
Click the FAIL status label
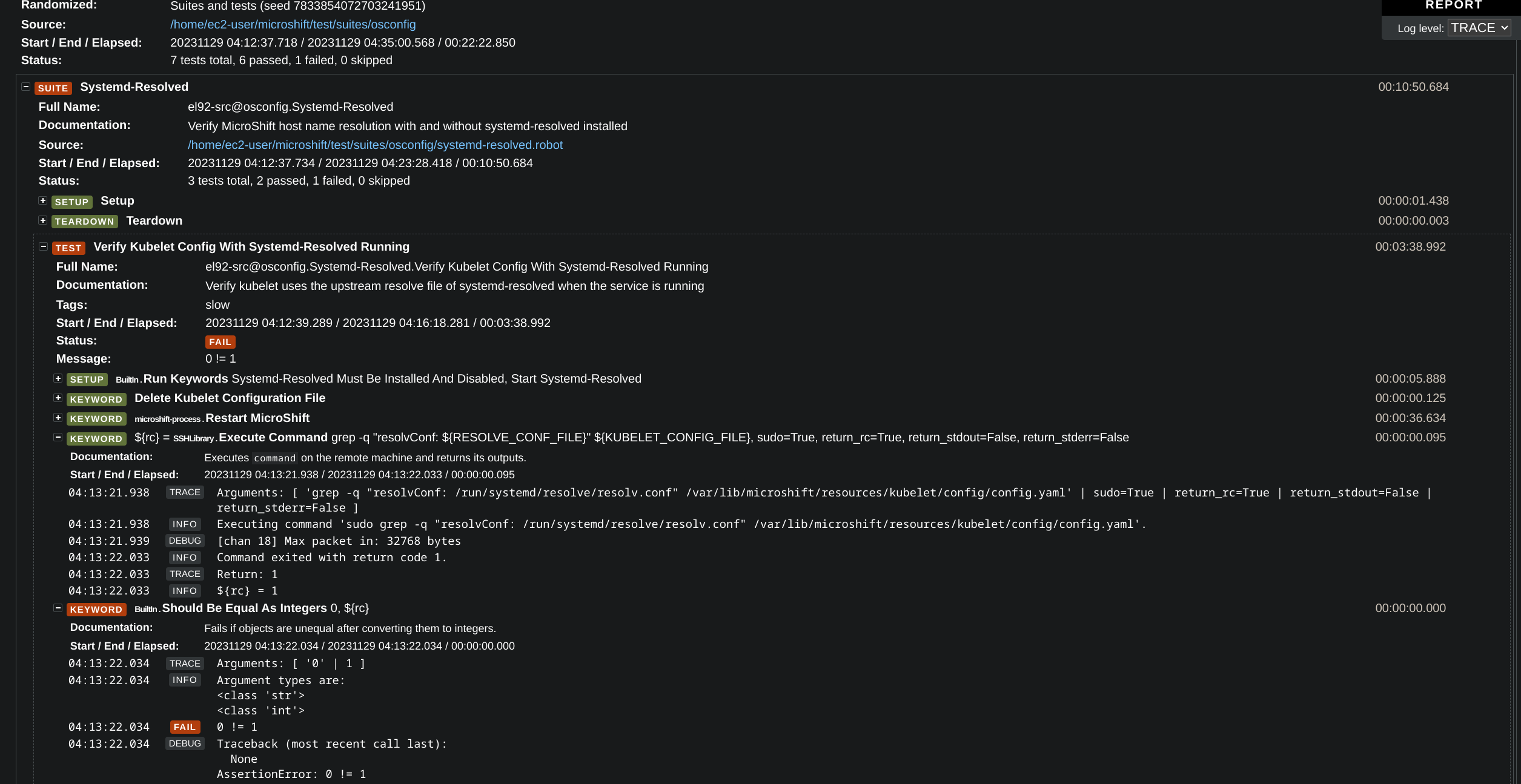point(220,342)
